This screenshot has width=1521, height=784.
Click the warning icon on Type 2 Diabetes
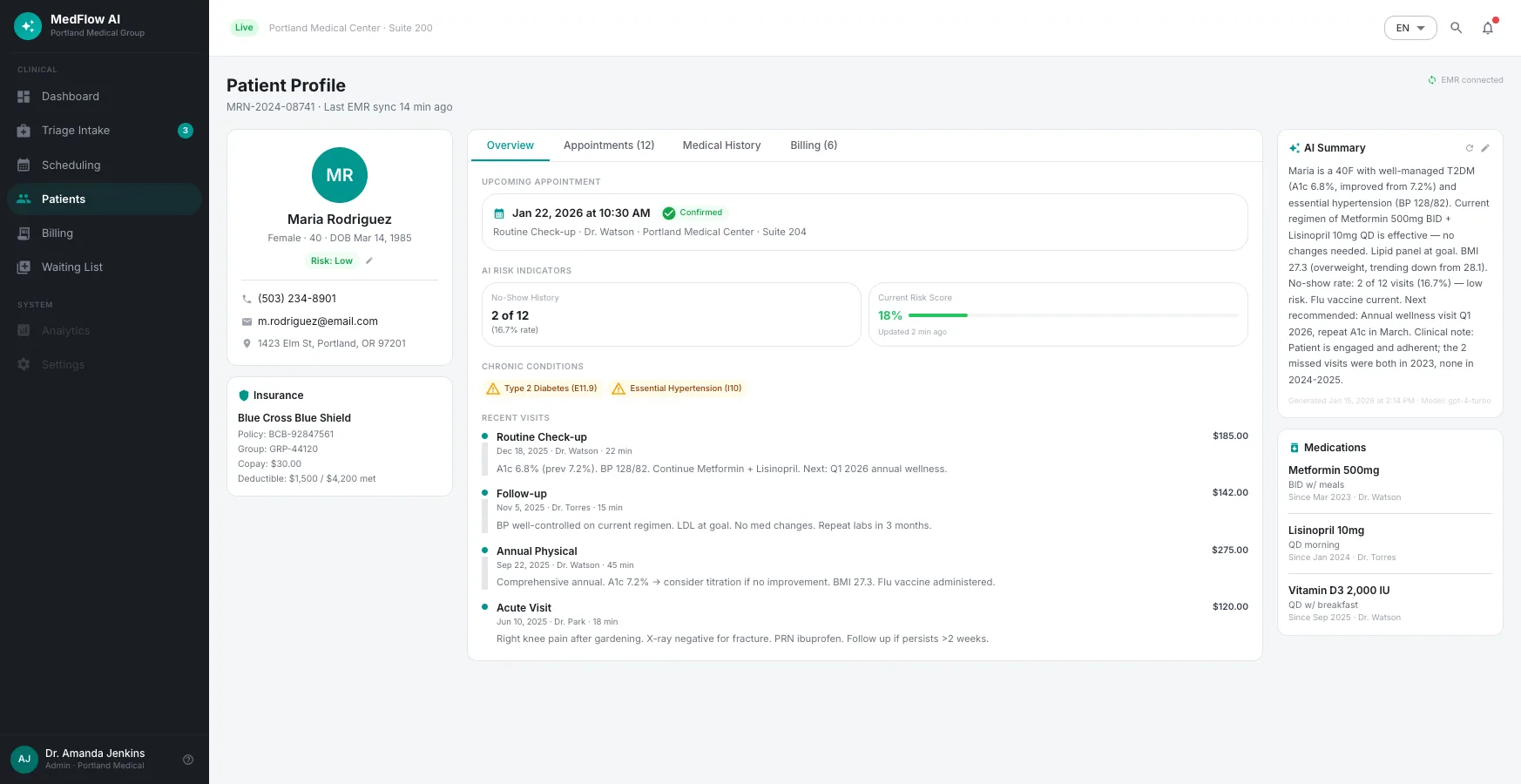point(493,389)
